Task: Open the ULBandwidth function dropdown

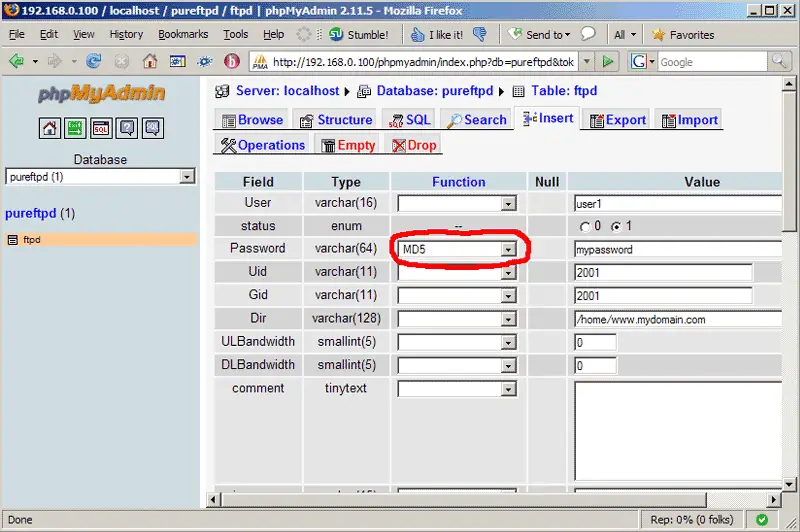Action: [x=457, y=342]
